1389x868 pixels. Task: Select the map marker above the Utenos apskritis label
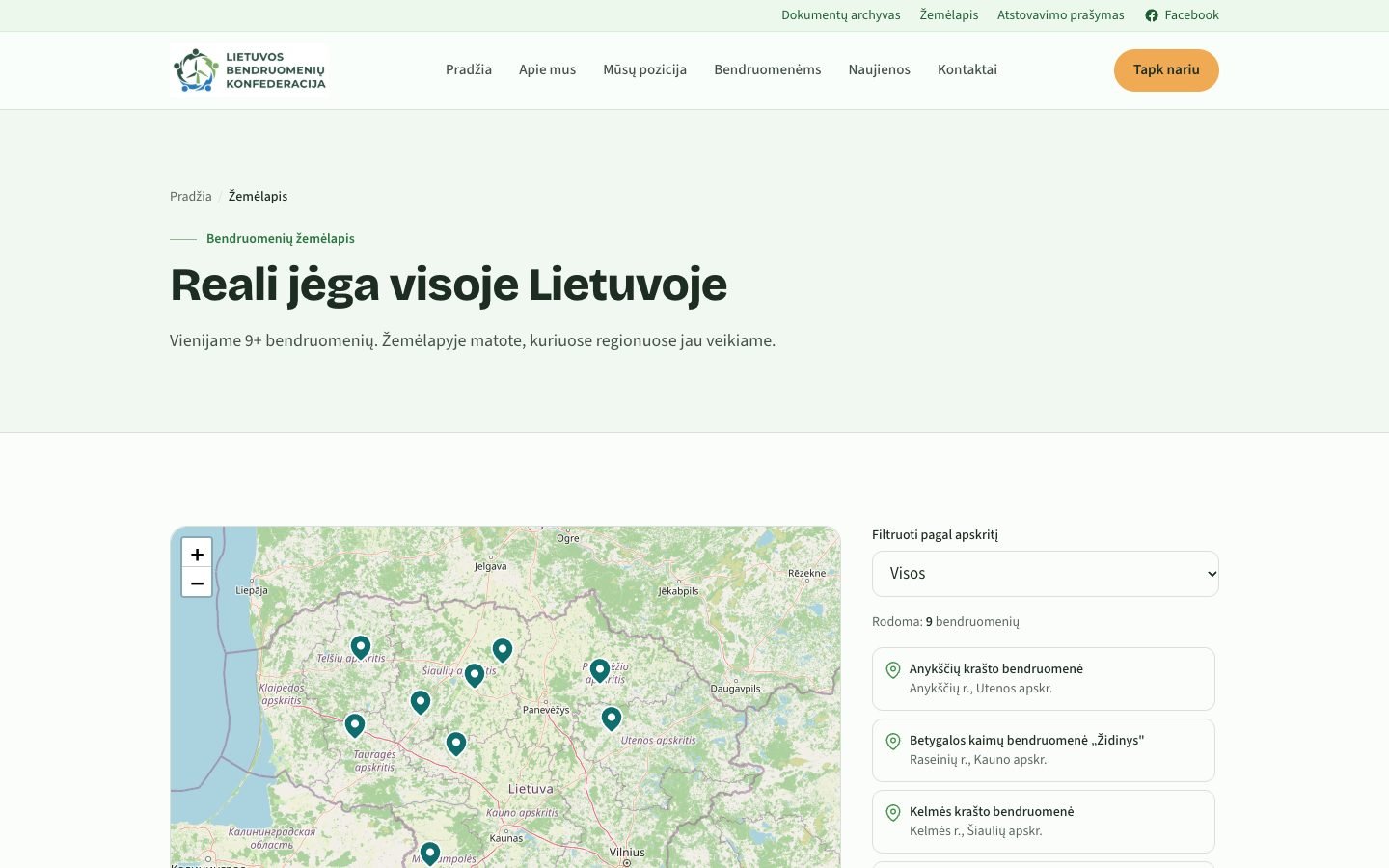coord(612,718)
